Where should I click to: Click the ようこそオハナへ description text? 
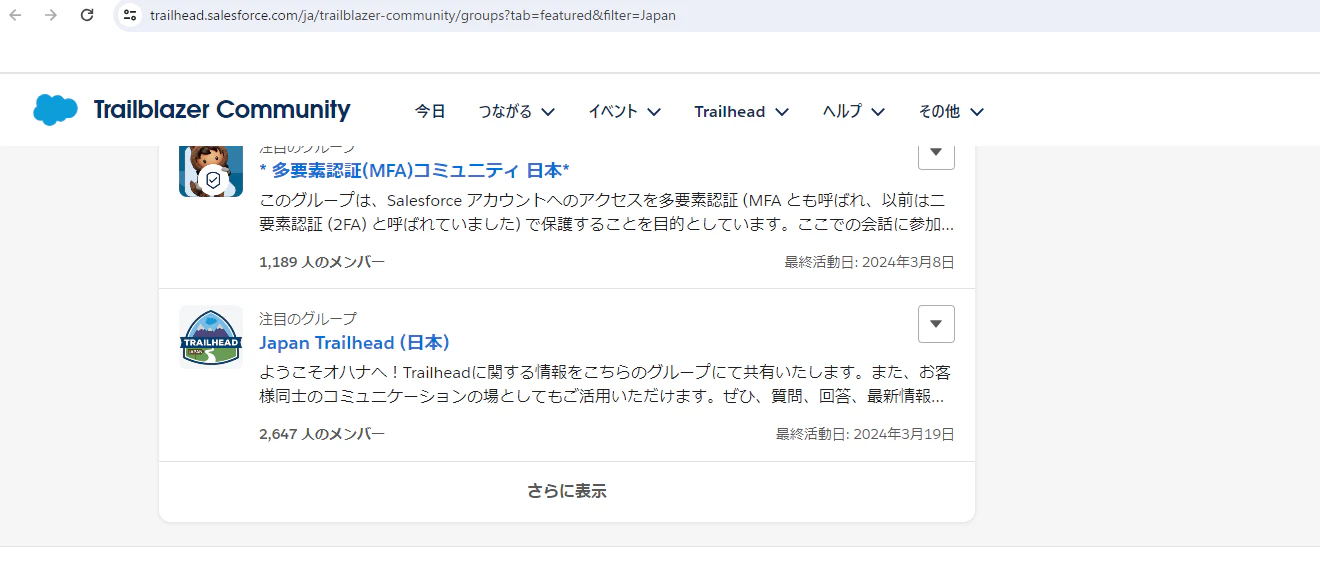tap(605, 384)
